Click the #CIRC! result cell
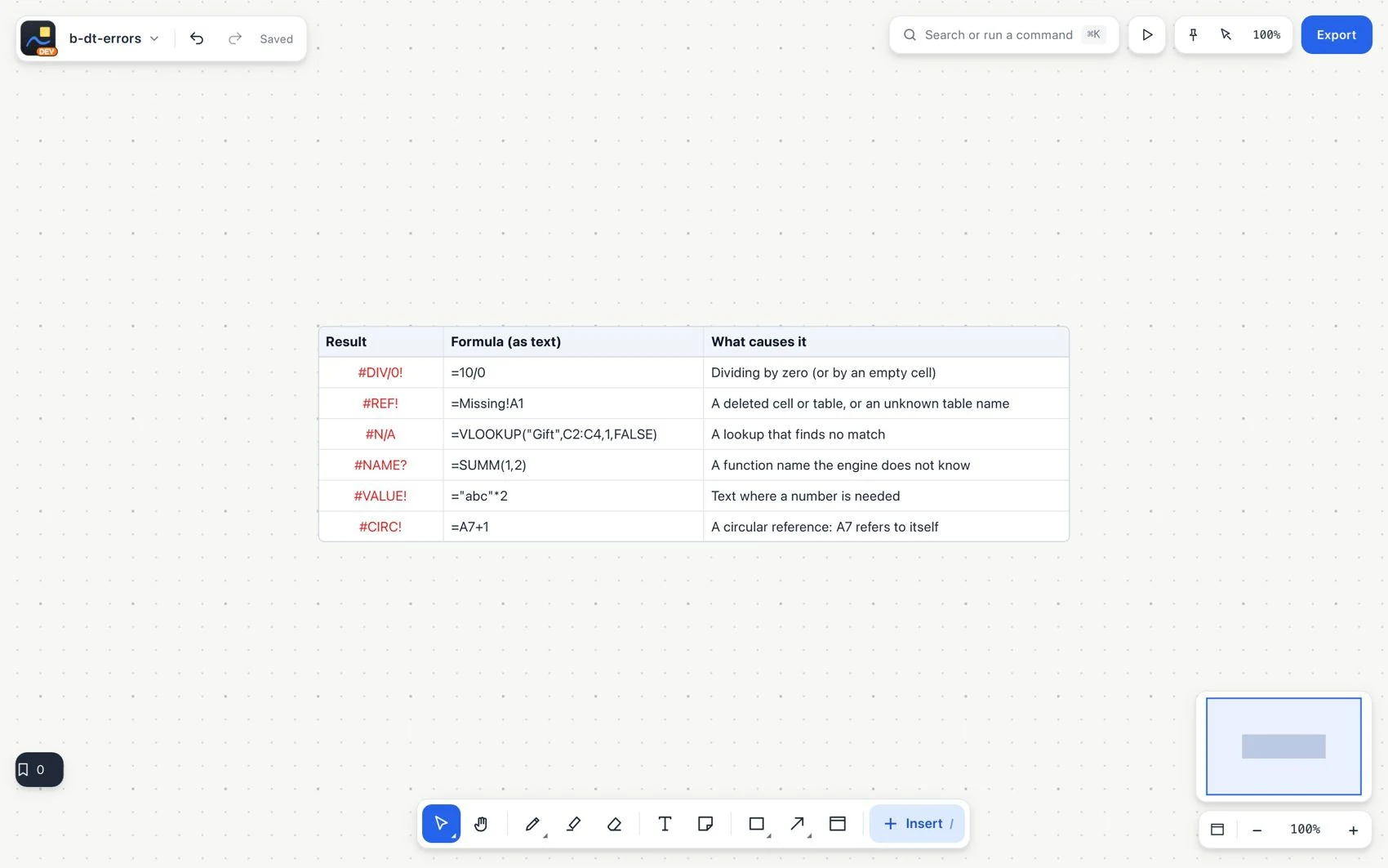This screenshot has width=1388, height=868. pyautogui.click(x=381, y=527)
